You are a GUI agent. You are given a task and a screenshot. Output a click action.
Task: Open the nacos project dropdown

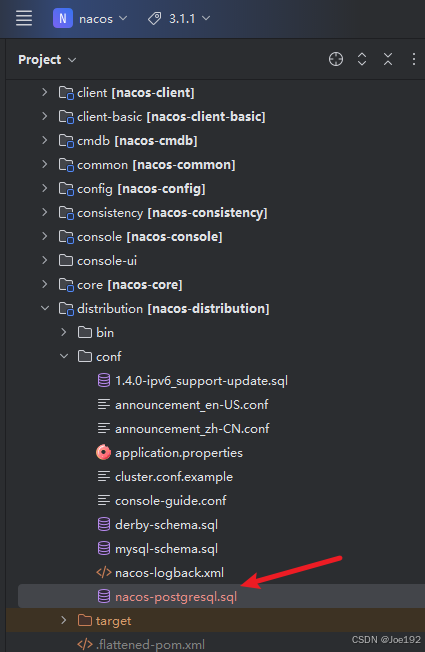[x=103, y=19]
